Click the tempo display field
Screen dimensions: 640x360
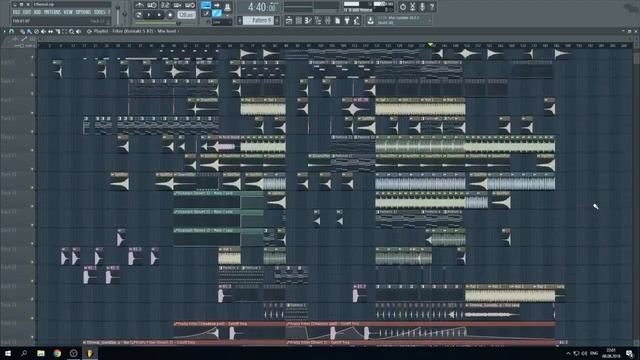coord(187,15)
